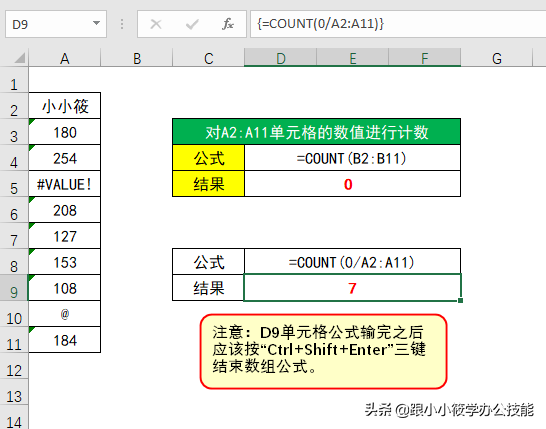
Task: Select cell A2 containing 小小筱
Action: pos(65,106)
